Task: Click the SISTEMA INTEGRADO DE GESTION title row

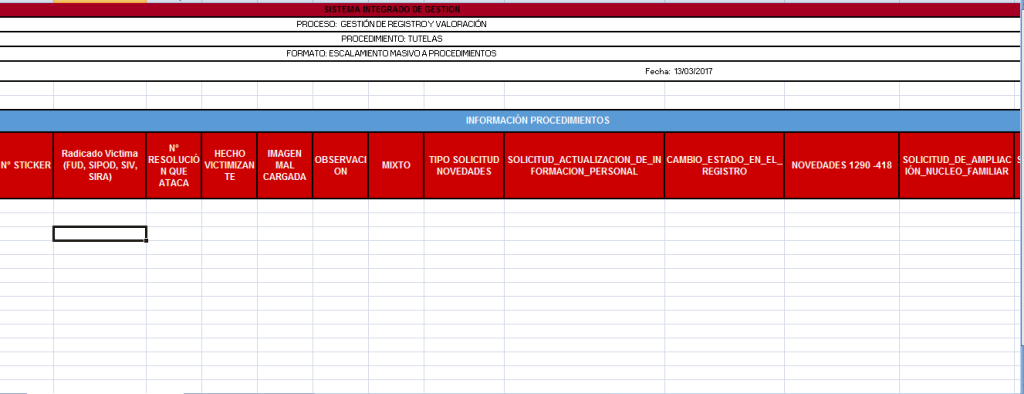Action: pyautogui.click(x=509, y=10)
